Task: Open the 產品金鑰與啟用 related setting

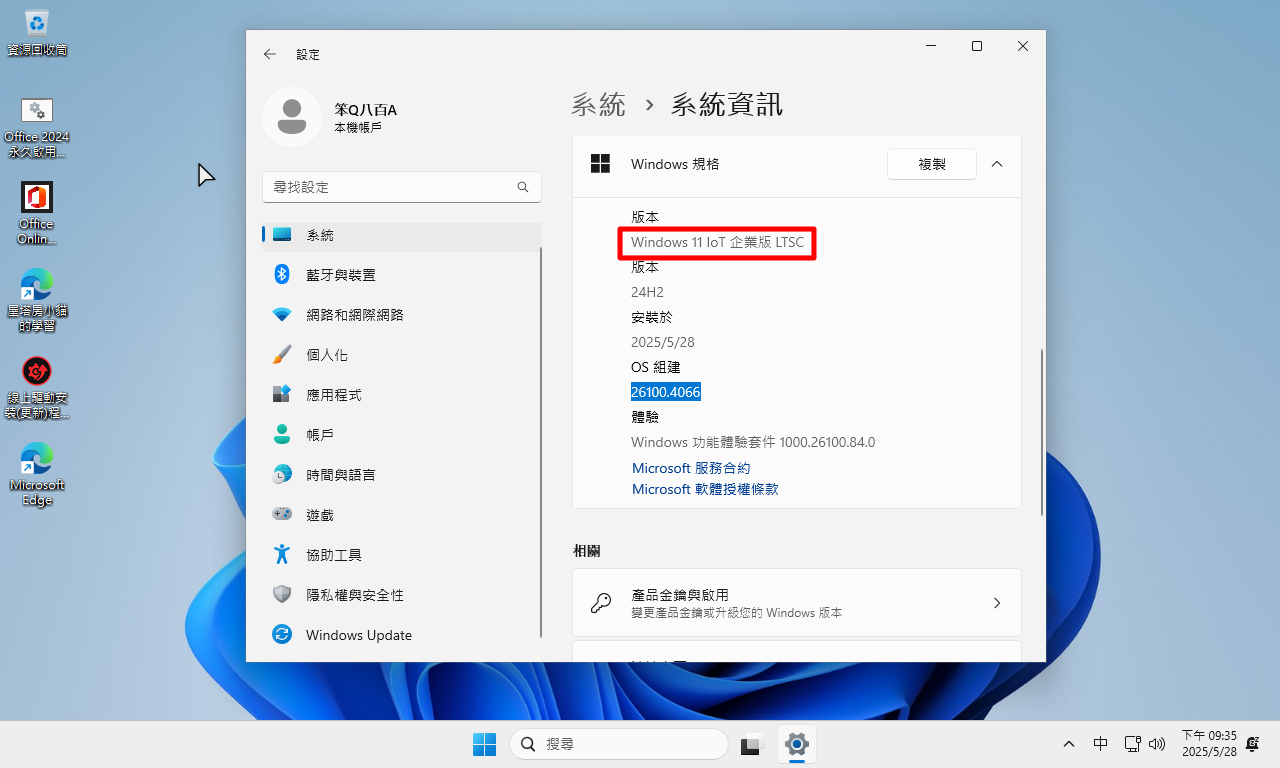Action: [x=797, y=603]
